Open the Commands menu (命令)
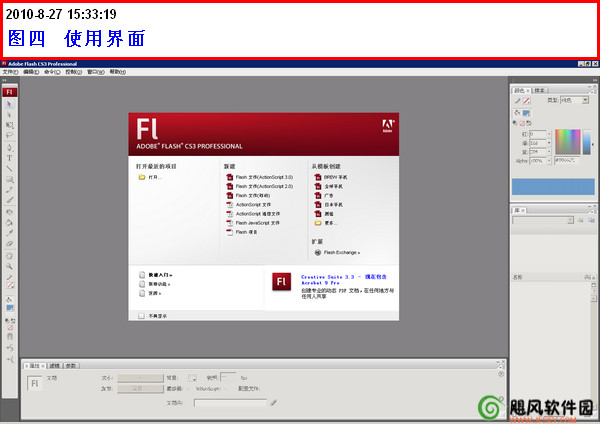The height and width of the screenshot is (424, 600). click(52, 72)
